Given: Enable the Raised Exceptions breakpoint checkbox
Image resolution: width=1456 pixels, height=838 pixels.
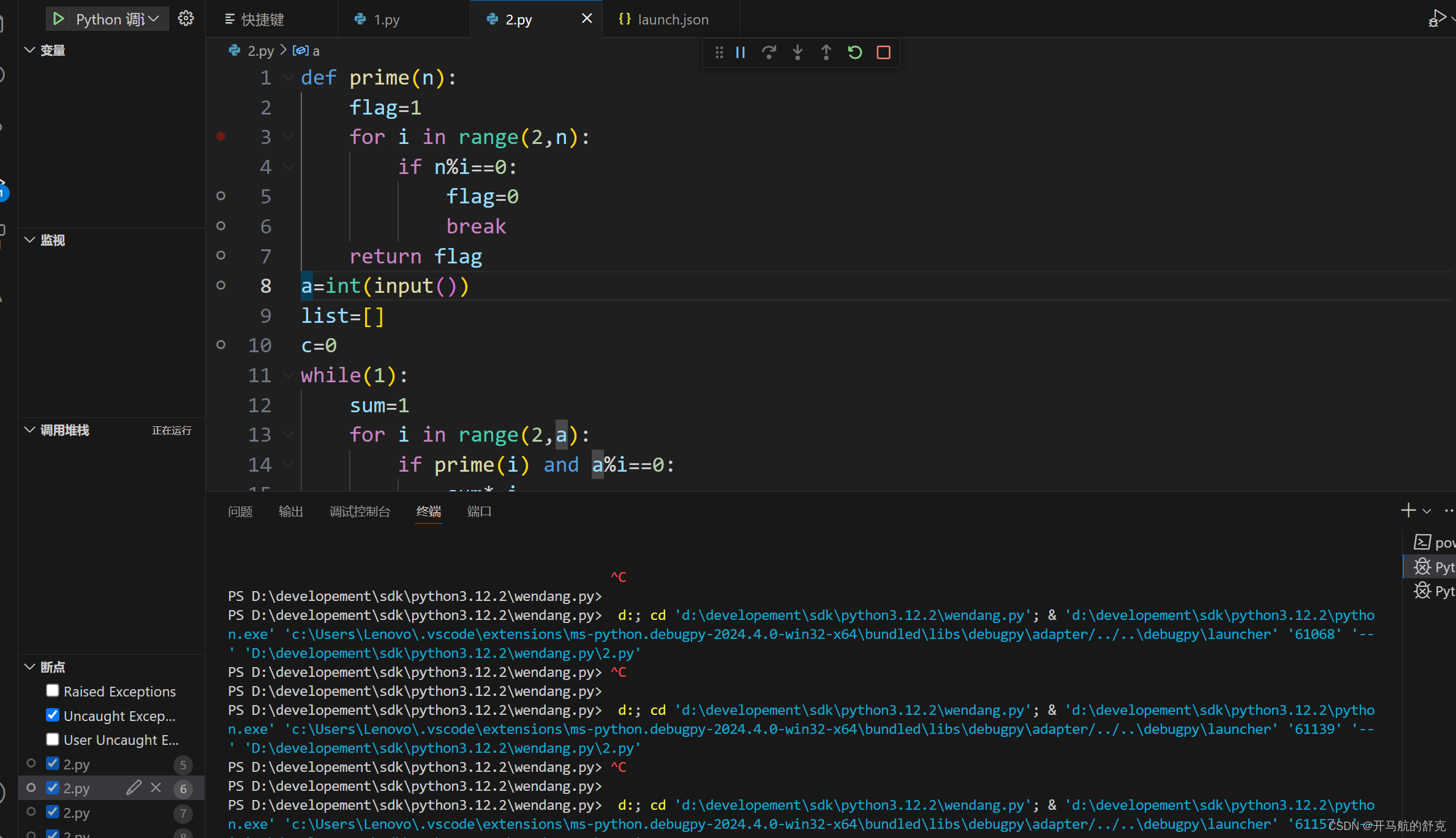Looking at the screenshot, I should (53, 691).
